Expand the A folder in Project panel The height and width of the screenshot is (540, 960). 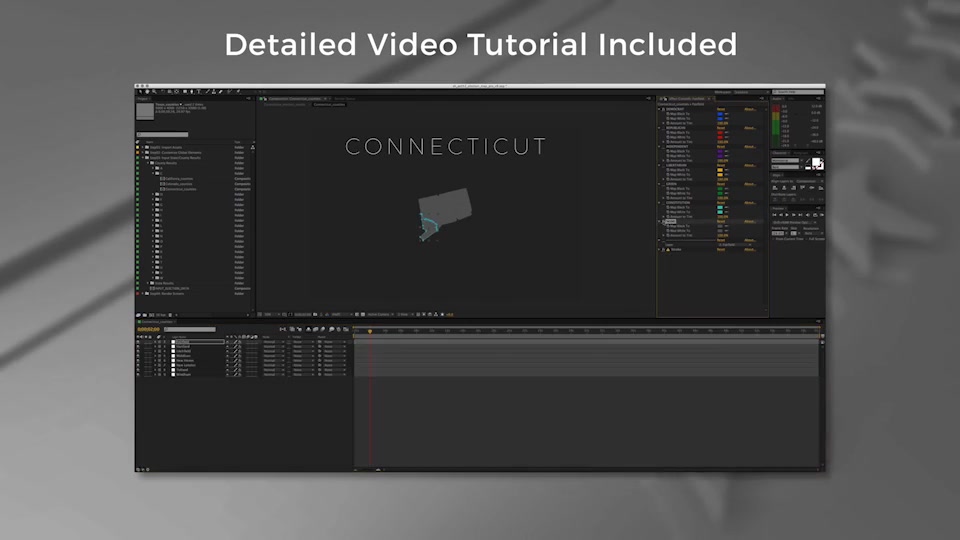click(153, 168)
